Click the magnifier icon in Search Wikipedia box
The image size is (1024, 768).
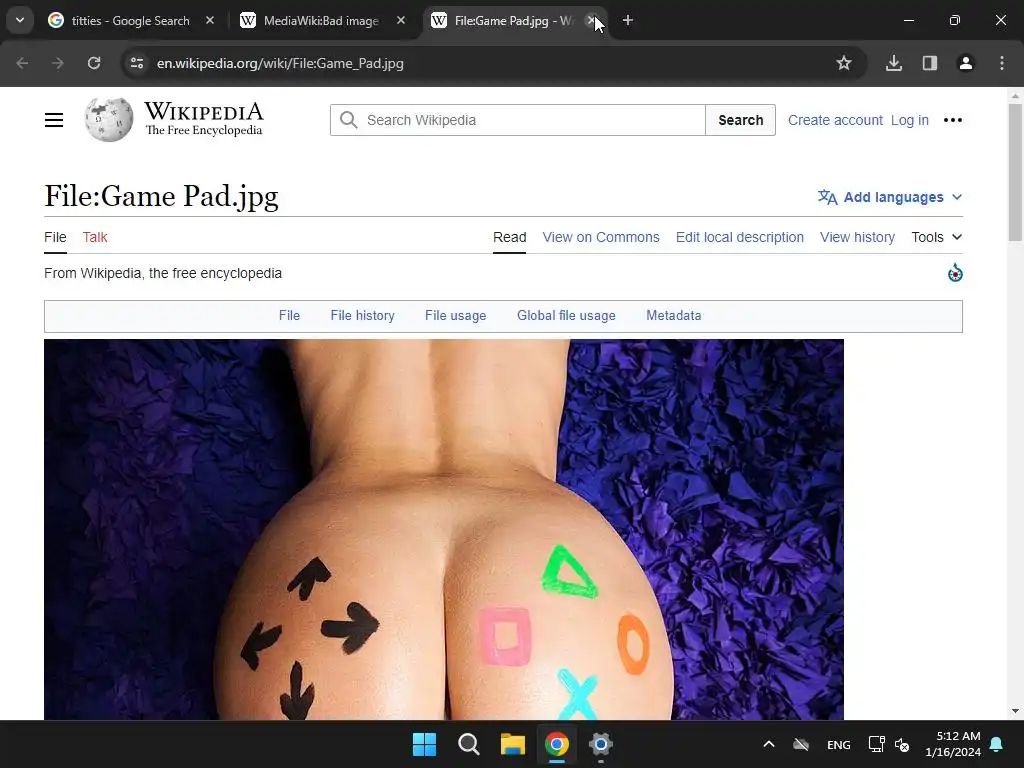pyautogui.click(x=349, y=120)
